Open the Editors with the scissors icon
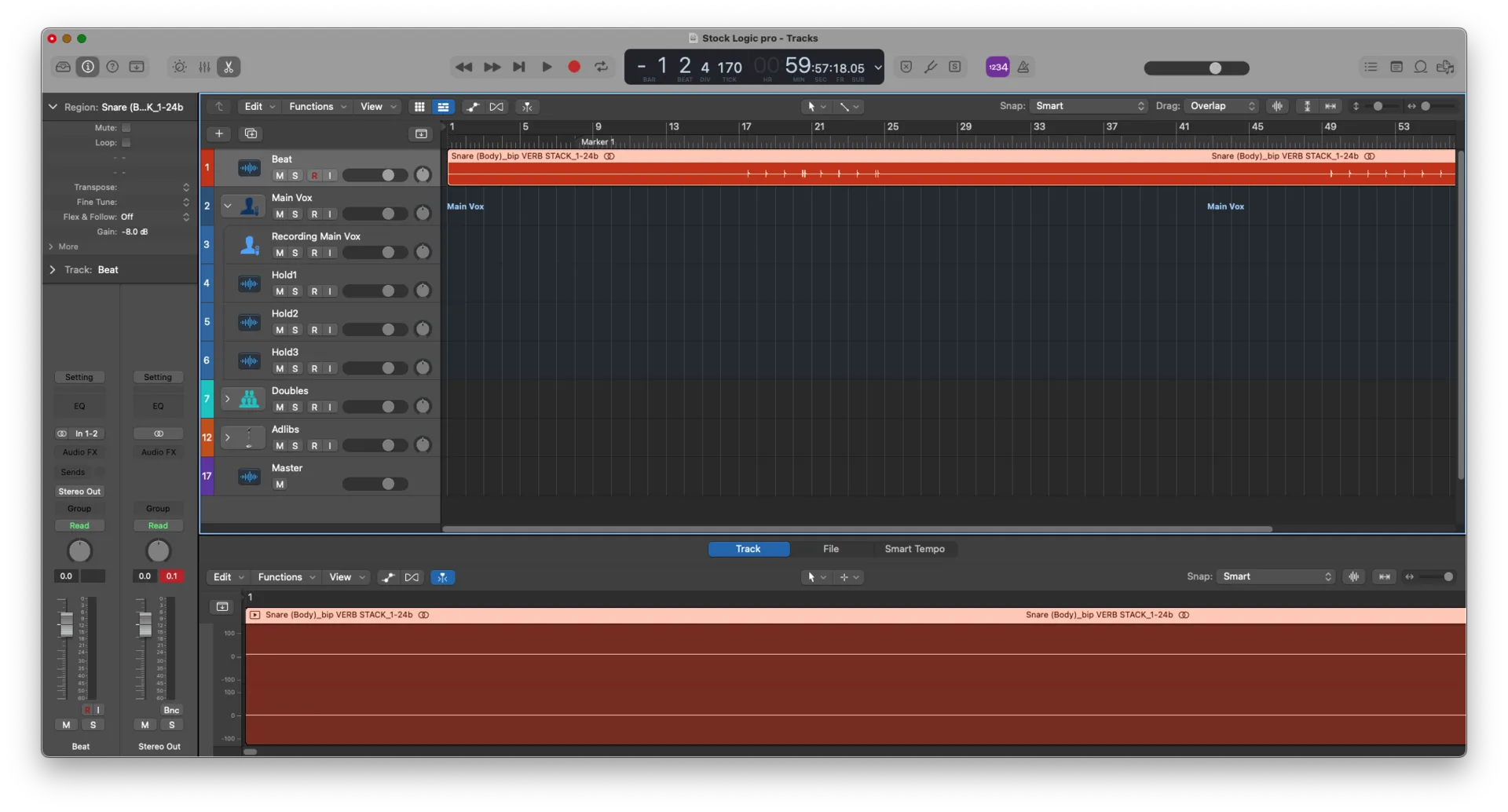The height and width of the screenshot is (812, 1508). point(228,67)
